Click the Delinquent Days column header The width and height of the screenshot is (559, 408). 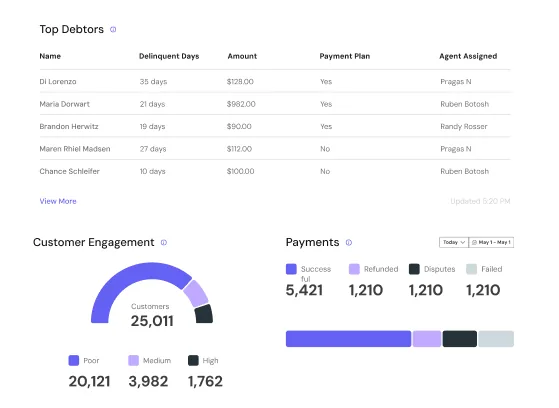pos(169,56)
